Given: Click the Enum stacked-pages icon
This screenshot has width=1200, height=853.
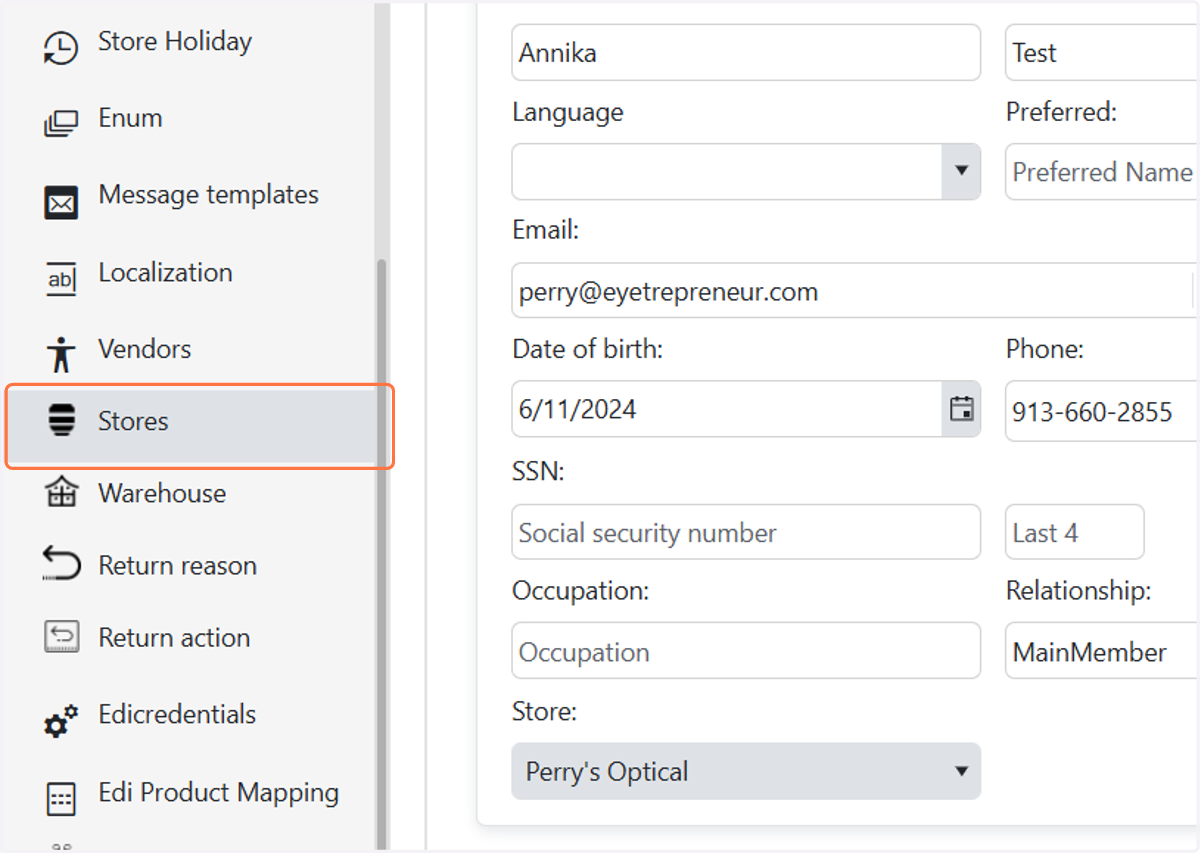Looking at the screenshot, I should tap(61, 124).
